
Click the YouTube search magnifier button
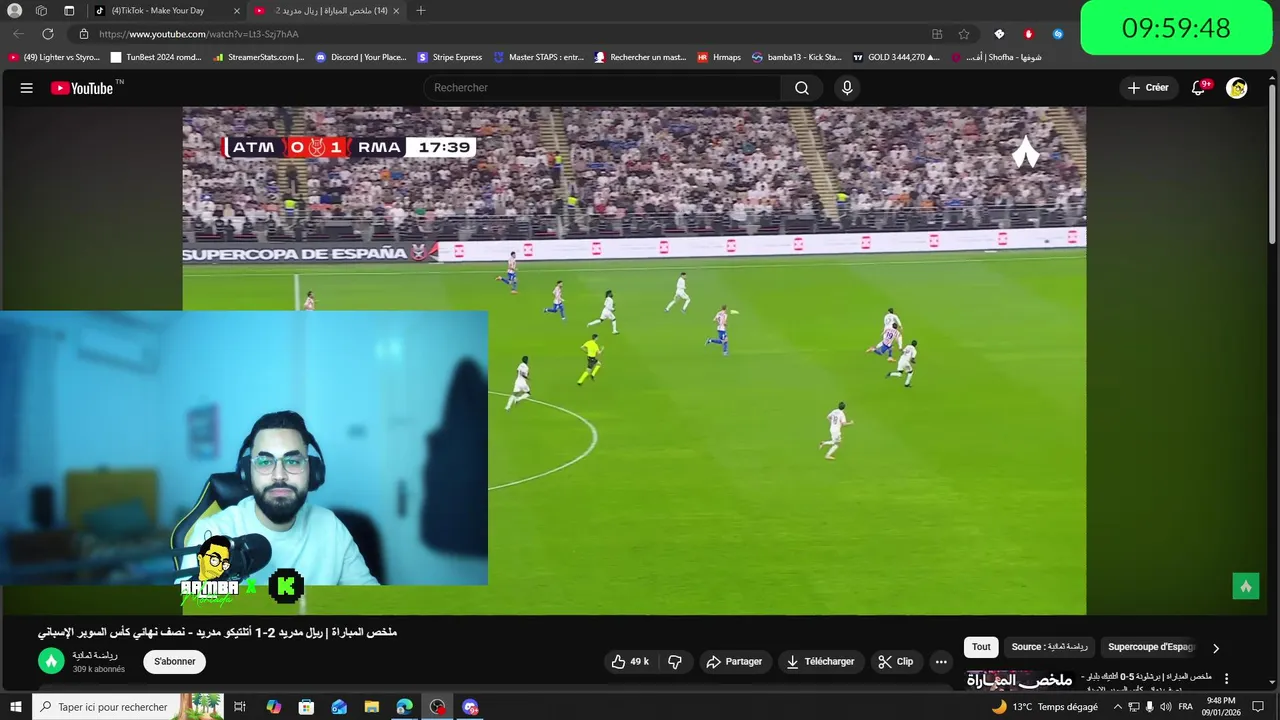click(802, 88)
